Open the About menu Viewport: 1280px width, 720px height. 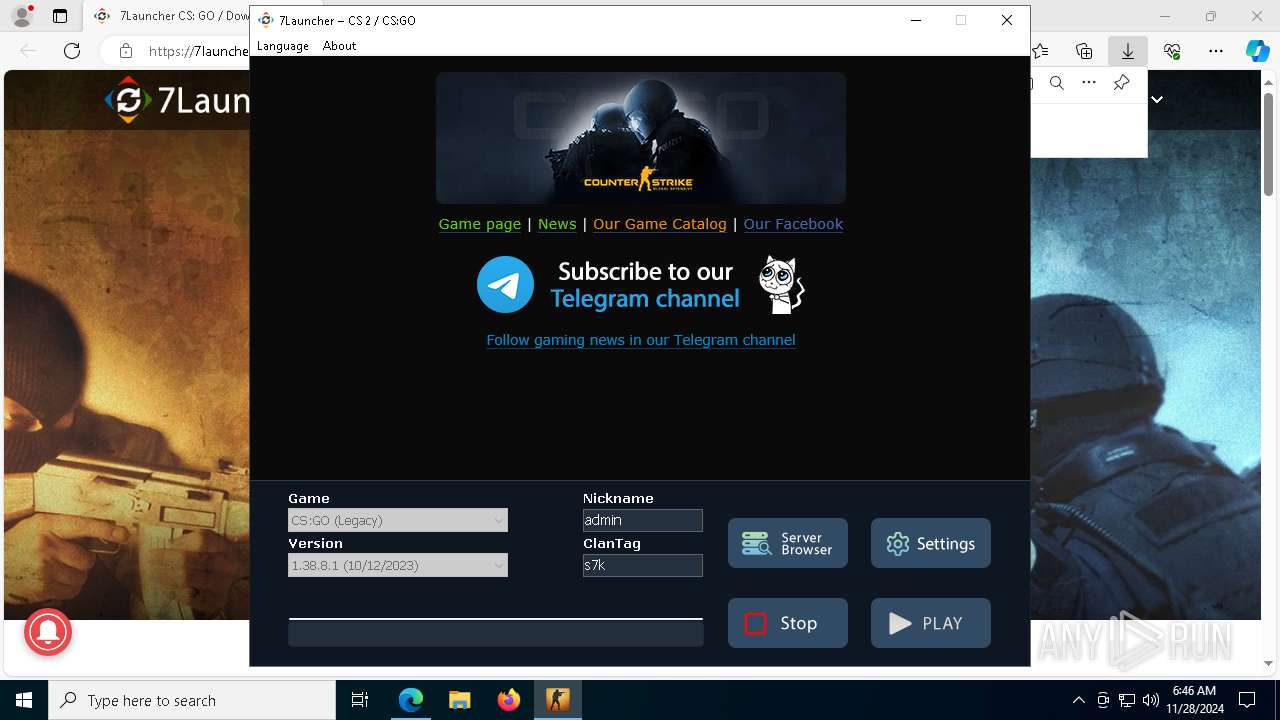click(x=339, y=46)
